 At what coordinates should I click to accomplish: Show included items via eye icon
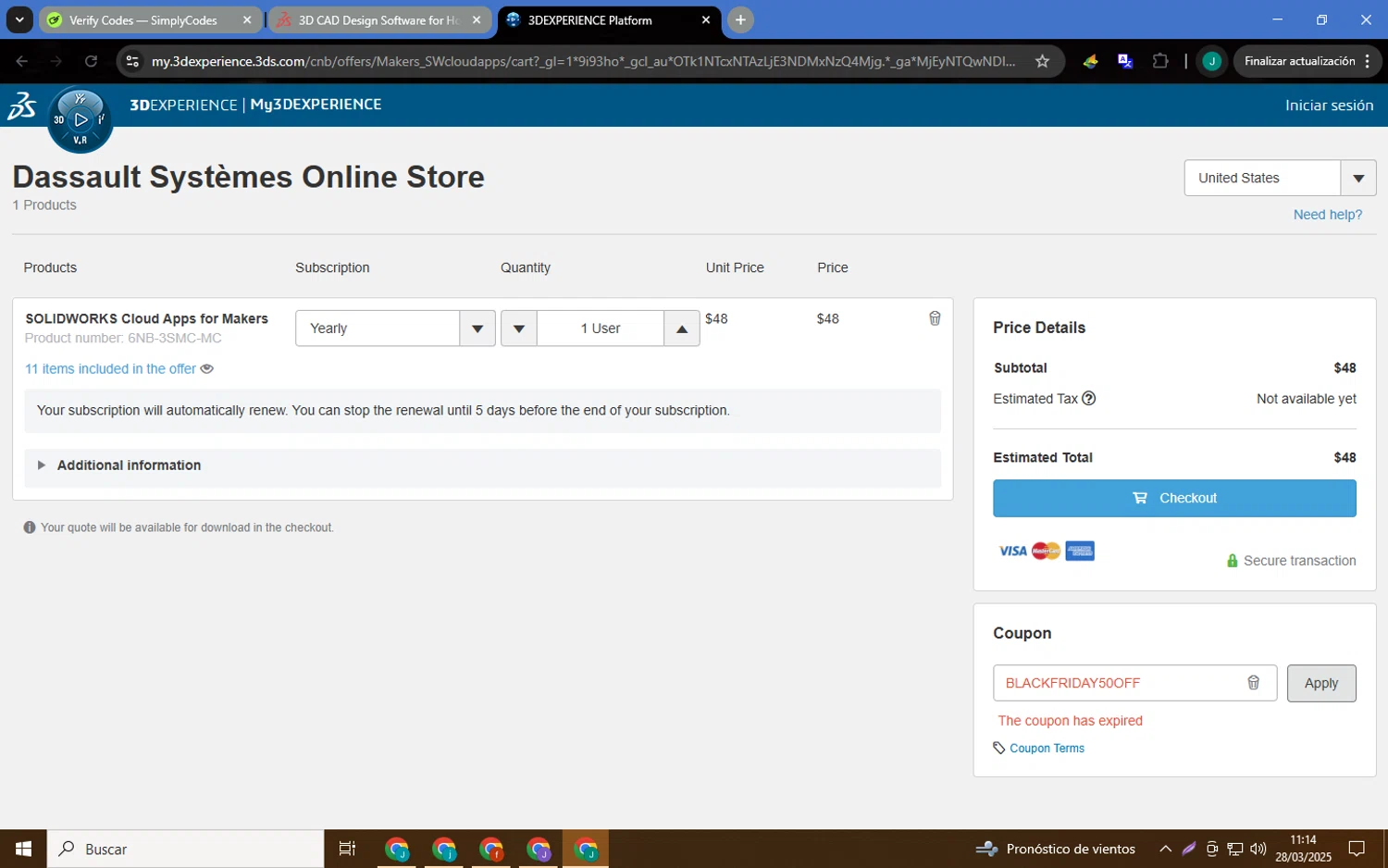[x=207, y=369]
